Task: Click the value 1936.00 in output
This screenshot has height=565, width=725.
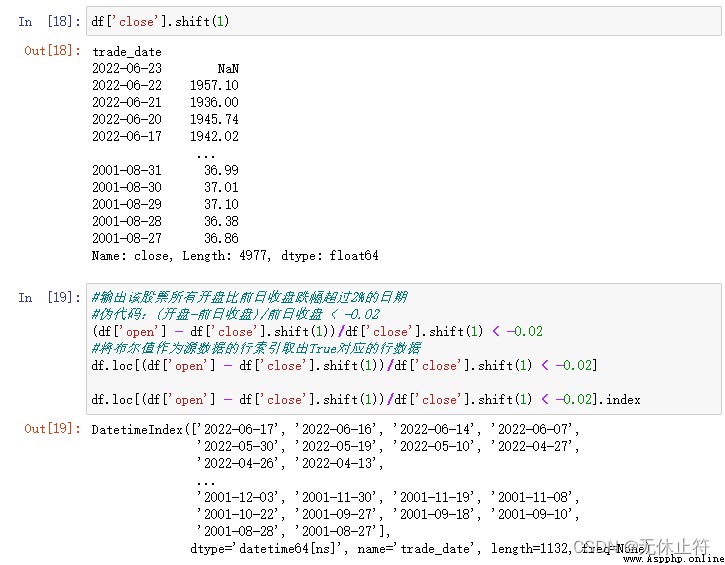Action: point(214,102)
